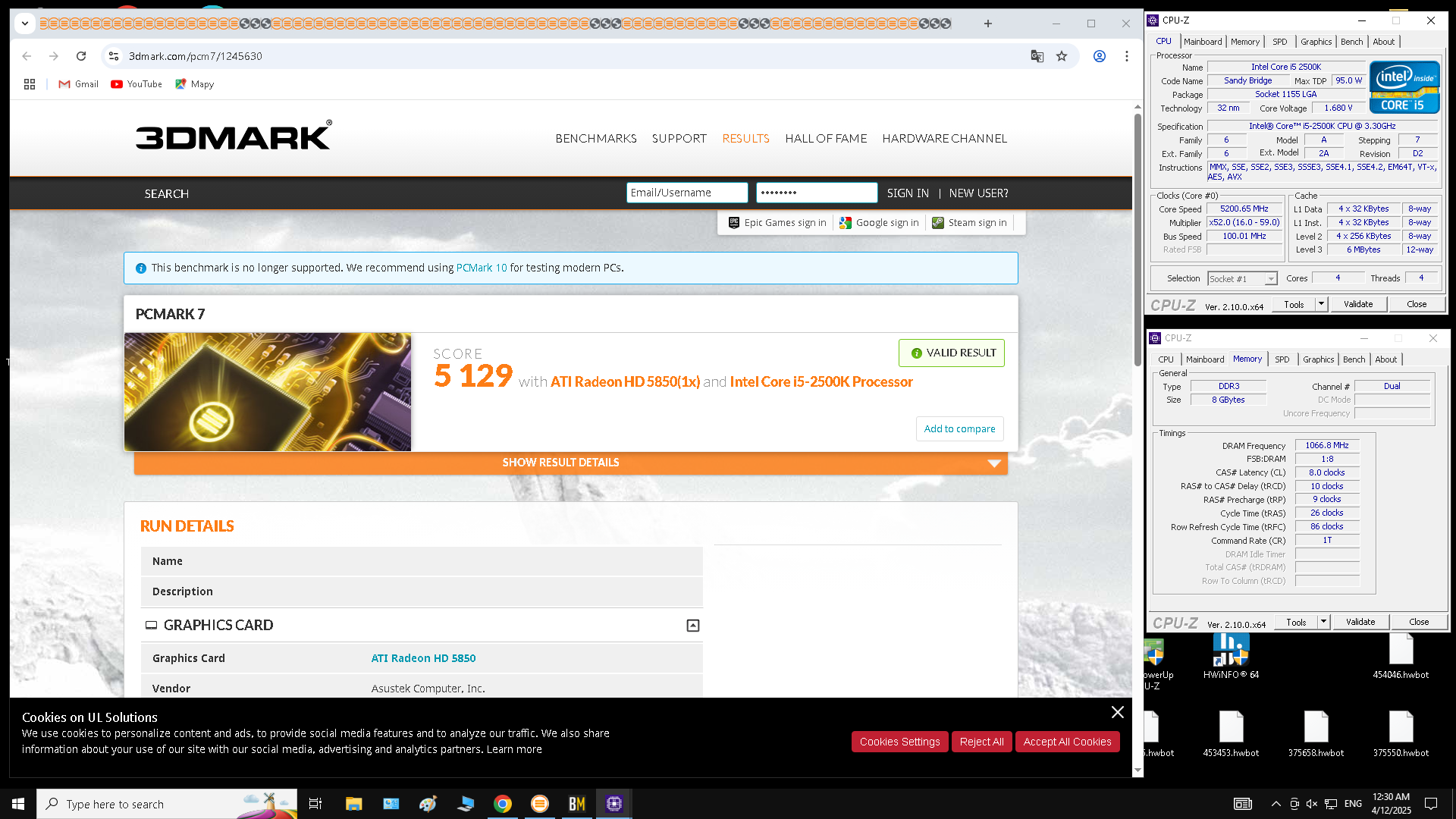Click Reject All cookies
Viewport: 1456px width, 819px height.
(981, 742)
